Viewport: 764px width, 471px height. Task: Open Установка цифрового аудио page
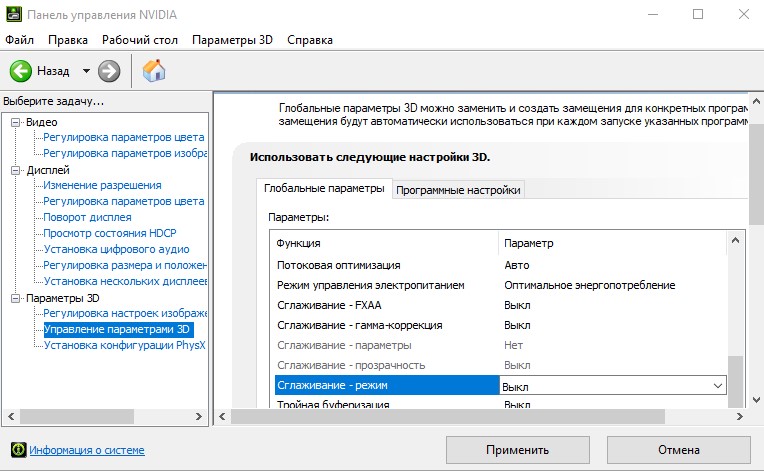(116, 249)
